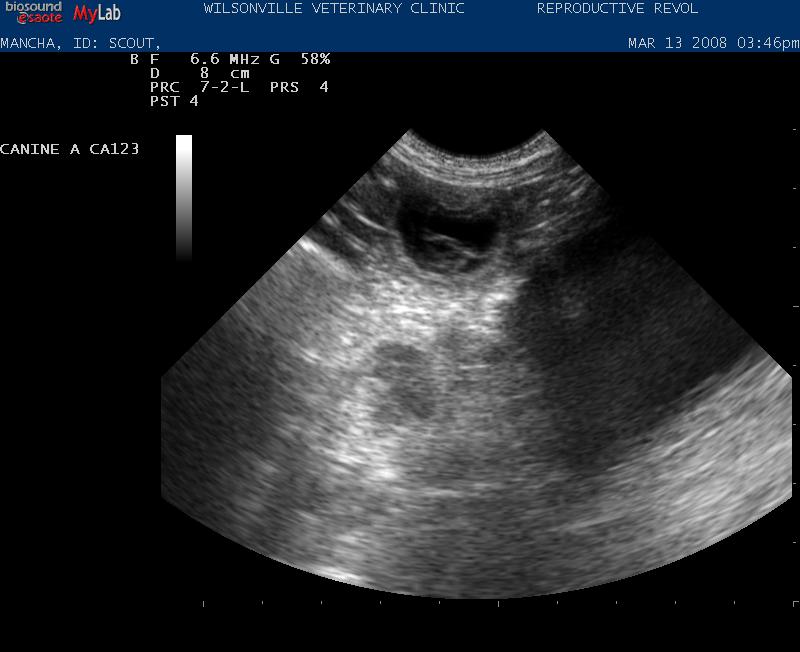
Task: Click the PRC 7-2-L setting
Action: (x=199, y=87)
